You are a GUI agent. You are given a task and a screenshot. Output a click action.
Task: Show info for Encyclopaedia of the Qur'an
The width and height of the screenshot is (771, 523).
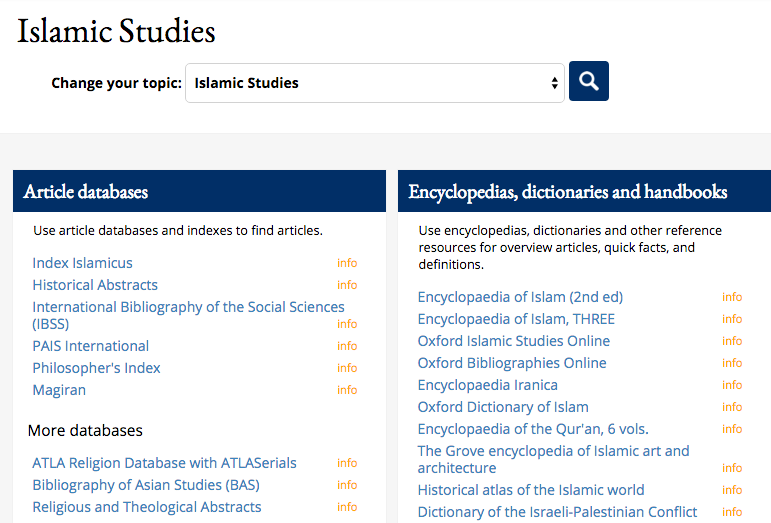click(x=732, y=429)
